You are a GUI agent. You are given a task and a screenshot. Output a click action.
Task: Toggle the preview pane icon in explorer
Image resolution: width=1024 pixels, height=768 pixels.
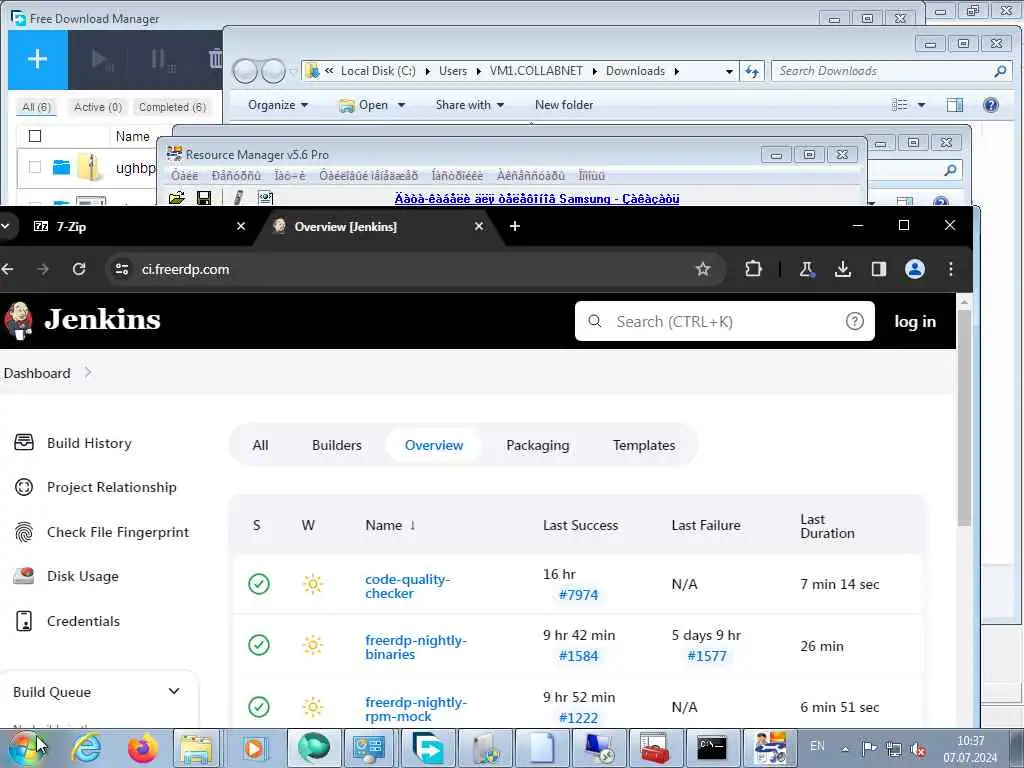[954, 105]
